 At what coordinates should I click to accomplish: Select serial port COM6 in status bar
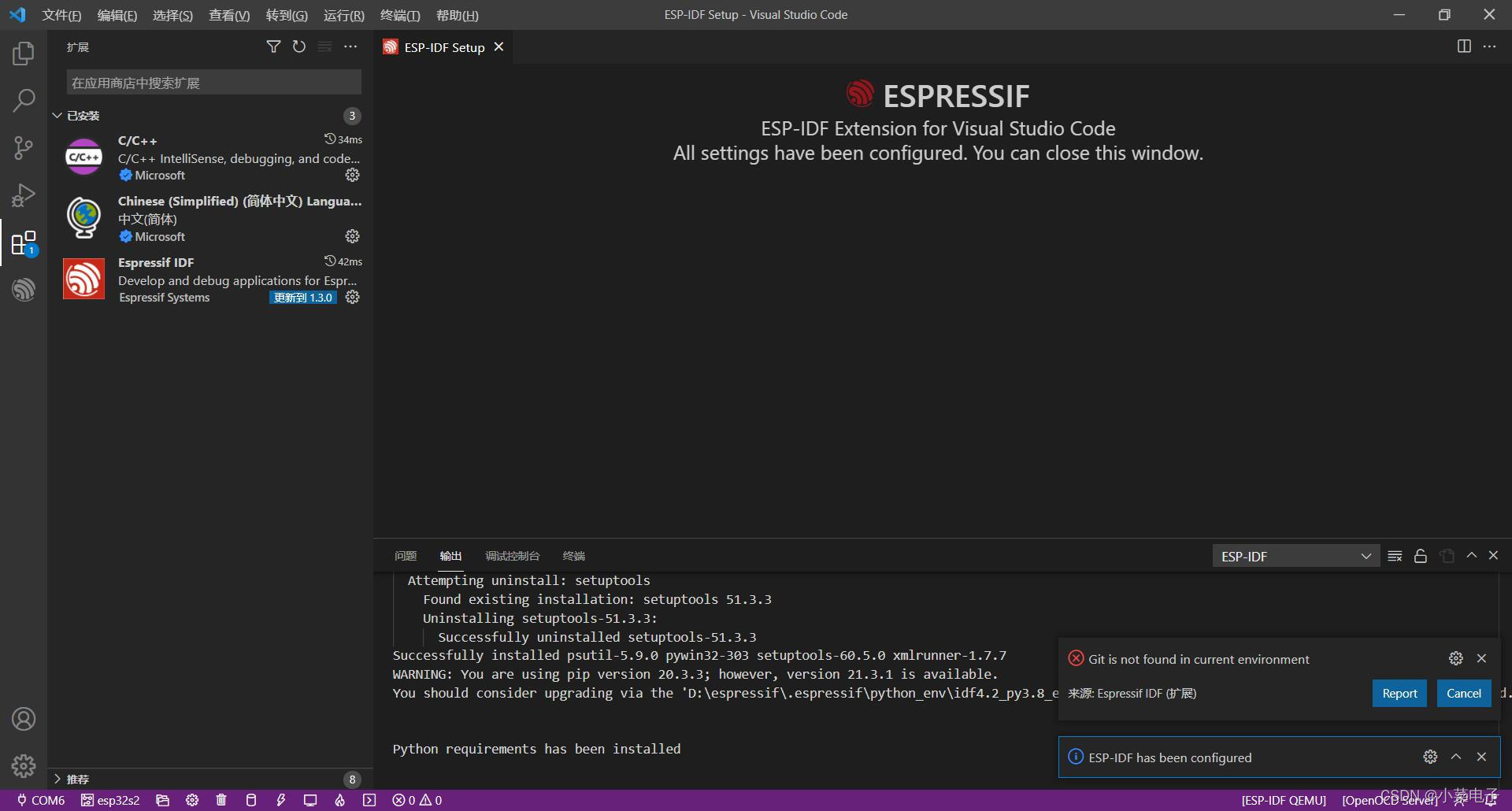41,800
